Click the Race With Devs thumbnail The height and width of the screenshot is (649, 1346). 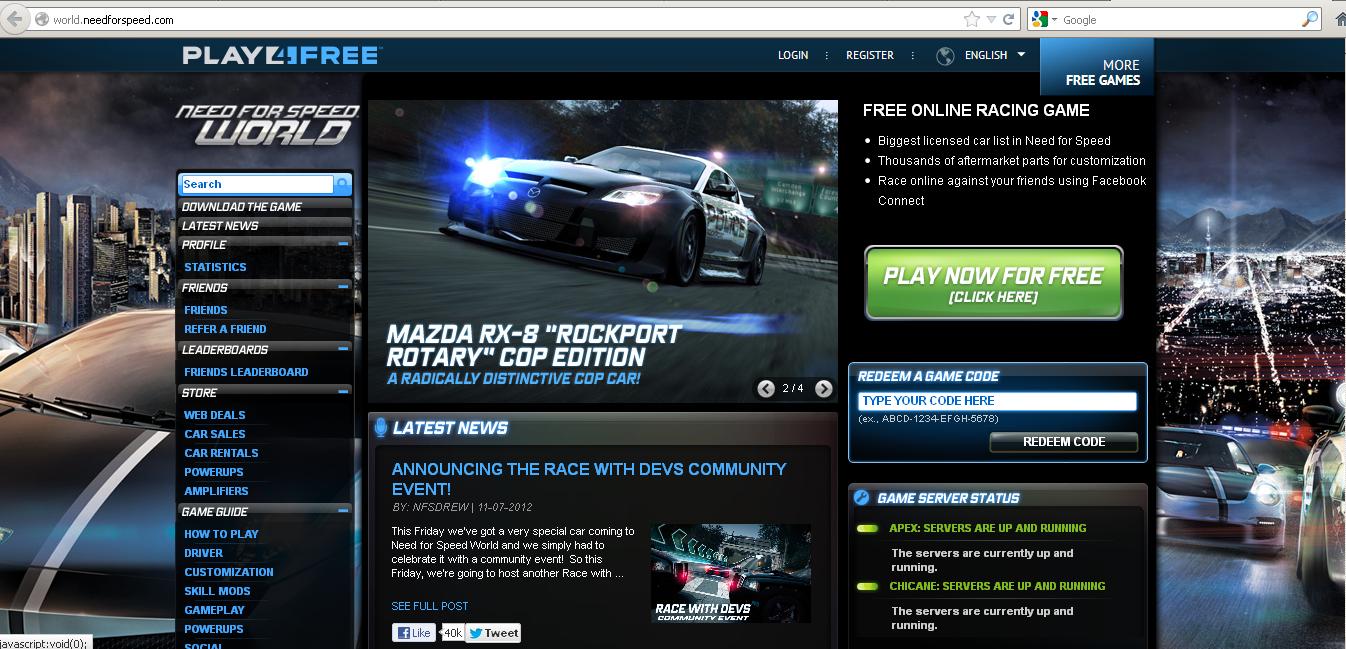click(x=730, y=573)
